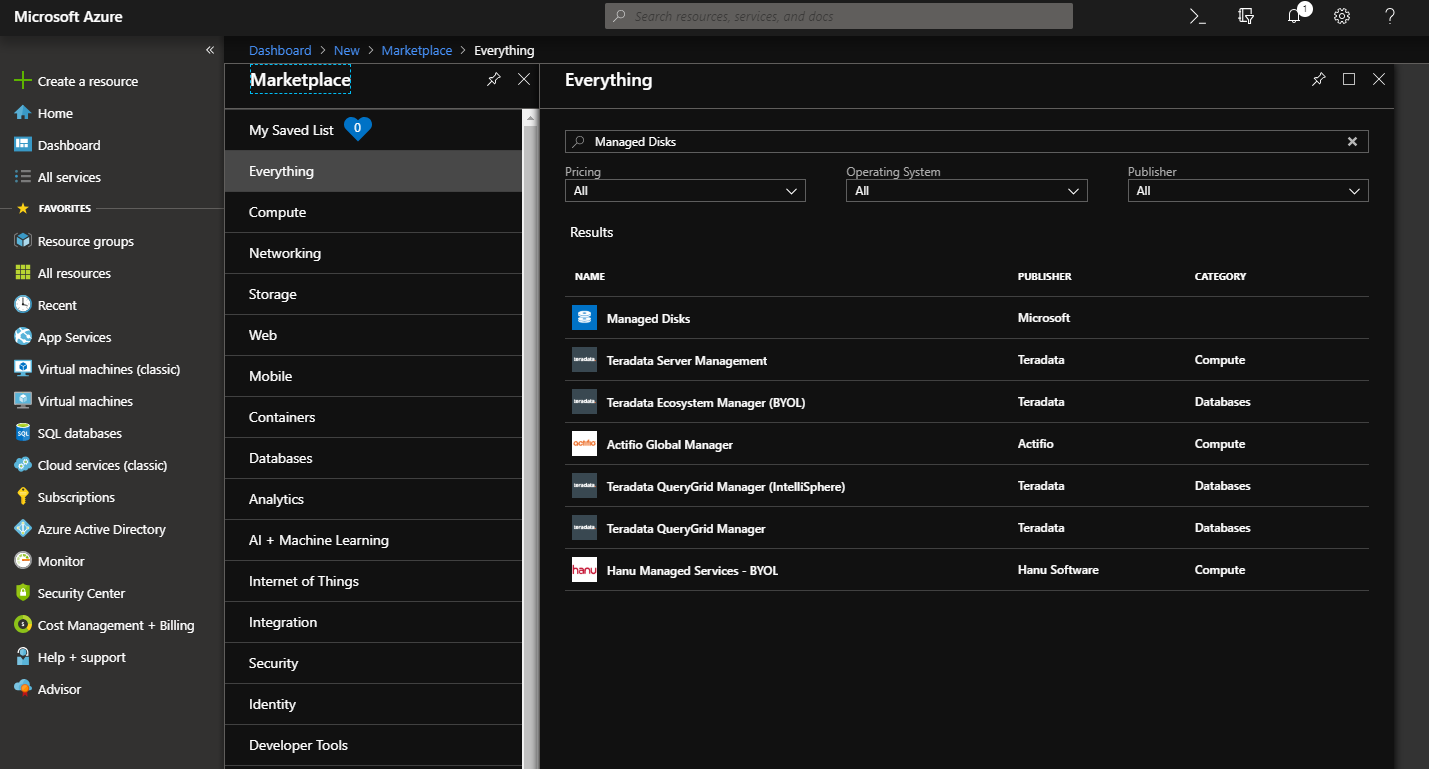Image resolution: width=1429 pixels, height=769 pixels.
Task: Select the Internet of Things category
Action: tap(373, 581)
